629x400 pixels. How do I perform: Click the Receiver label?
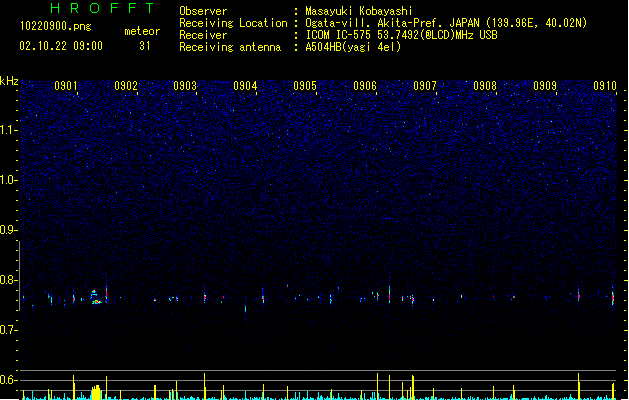coord(203,35)
